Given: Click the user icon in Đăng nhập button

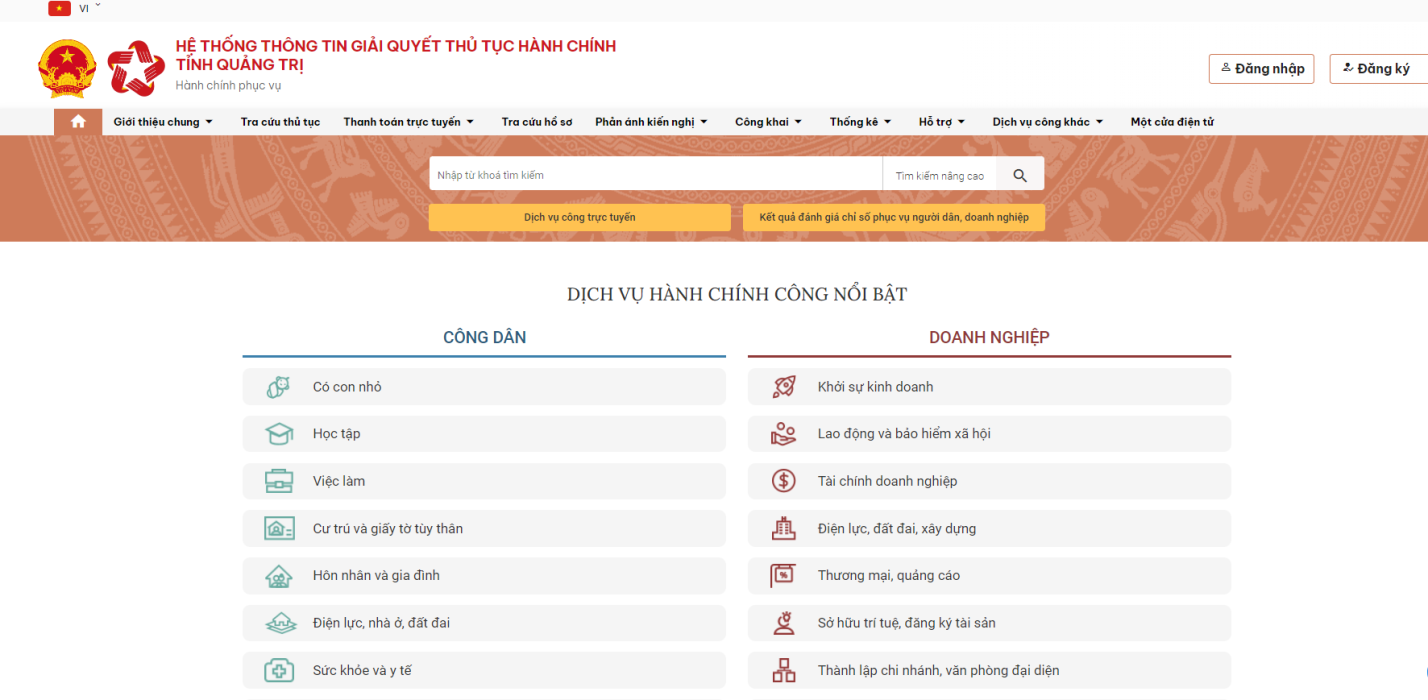Looking at the screenshot, I should (x=1226, y=68).
